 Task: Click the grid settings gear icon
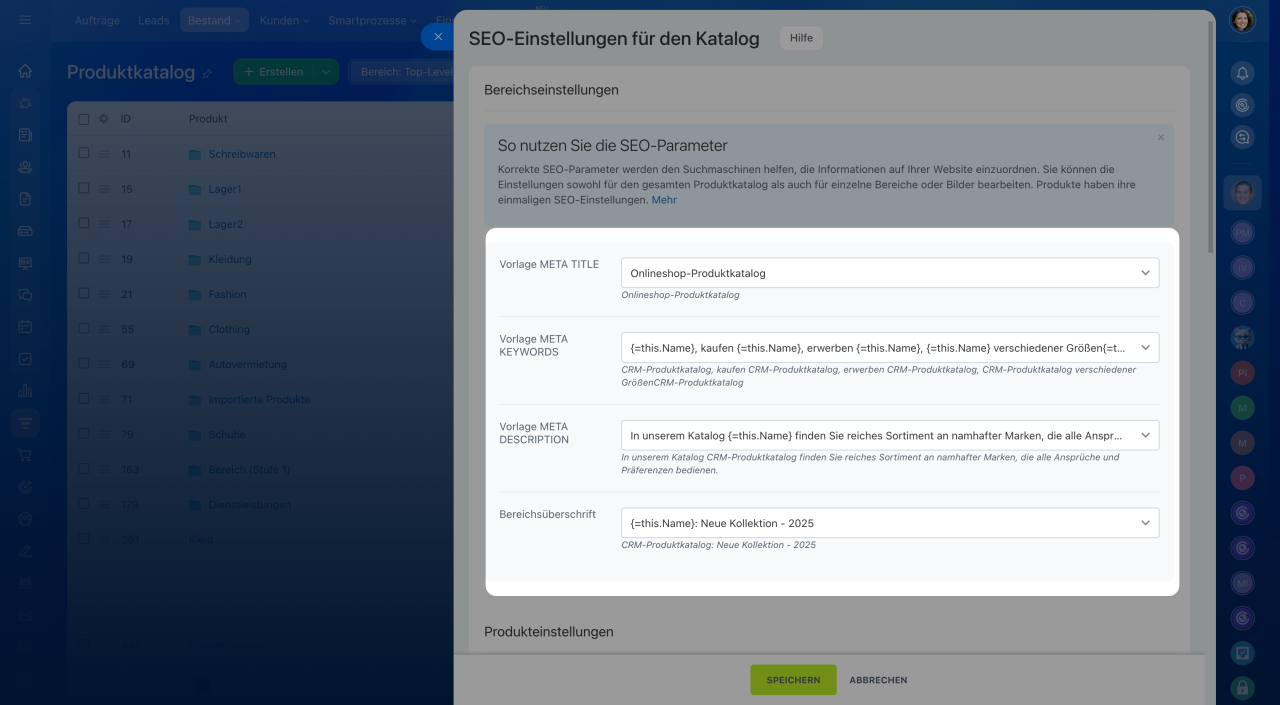click(103, 118)
